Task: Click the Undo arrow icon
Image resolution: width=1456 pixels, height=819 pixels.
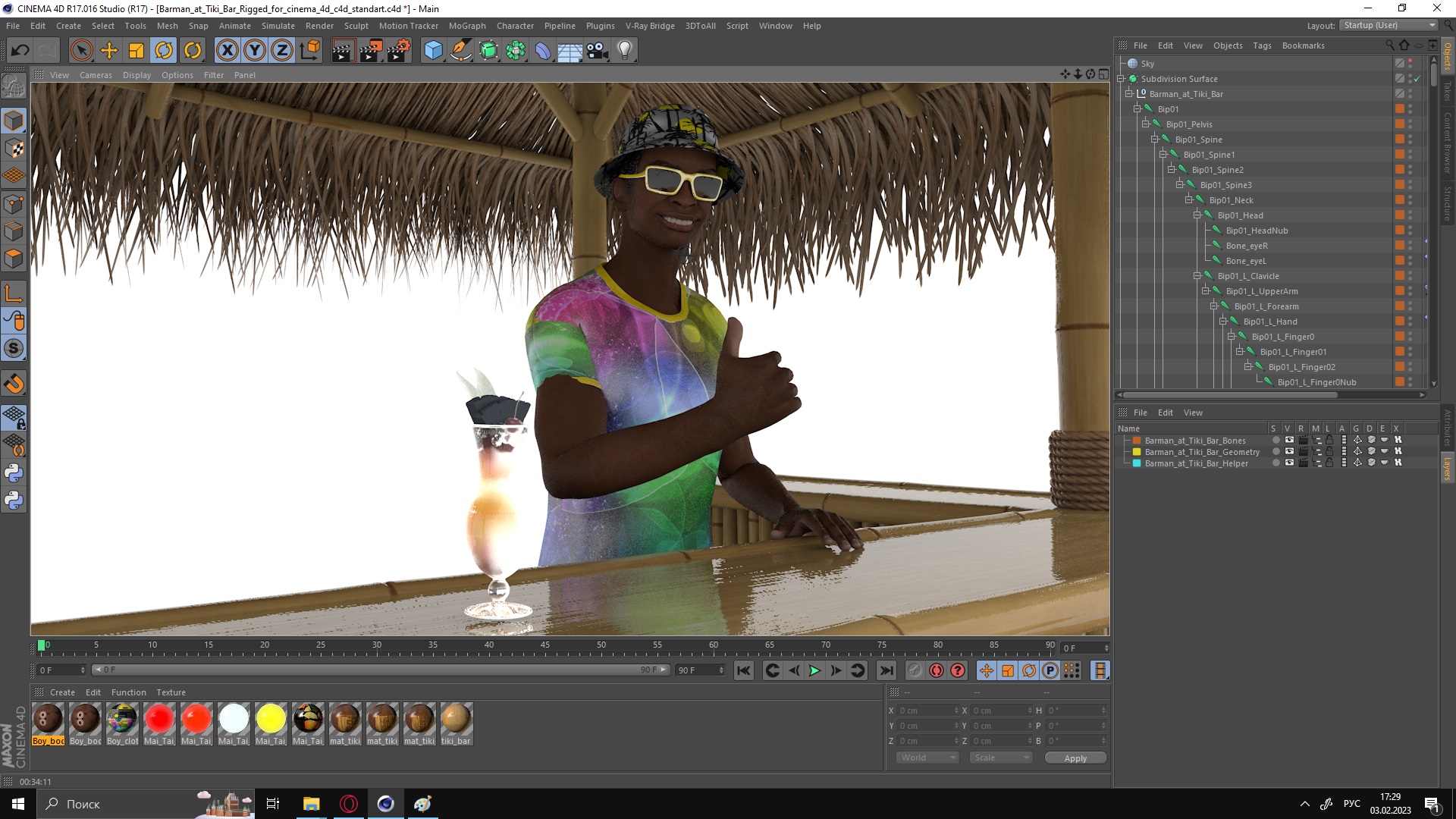Action: [x=20, y=51]
